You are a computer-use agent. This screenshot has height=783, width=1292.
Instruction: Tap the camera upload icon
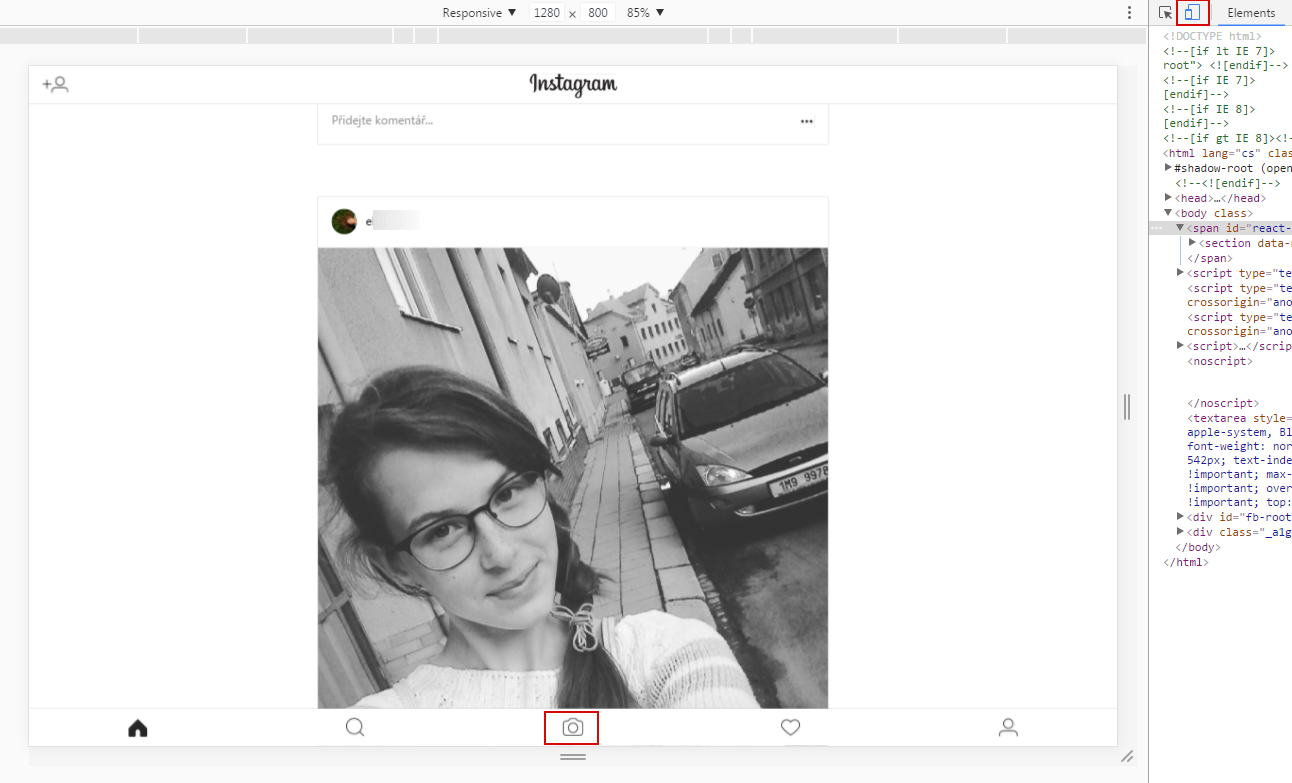click(x=572, y=727)
